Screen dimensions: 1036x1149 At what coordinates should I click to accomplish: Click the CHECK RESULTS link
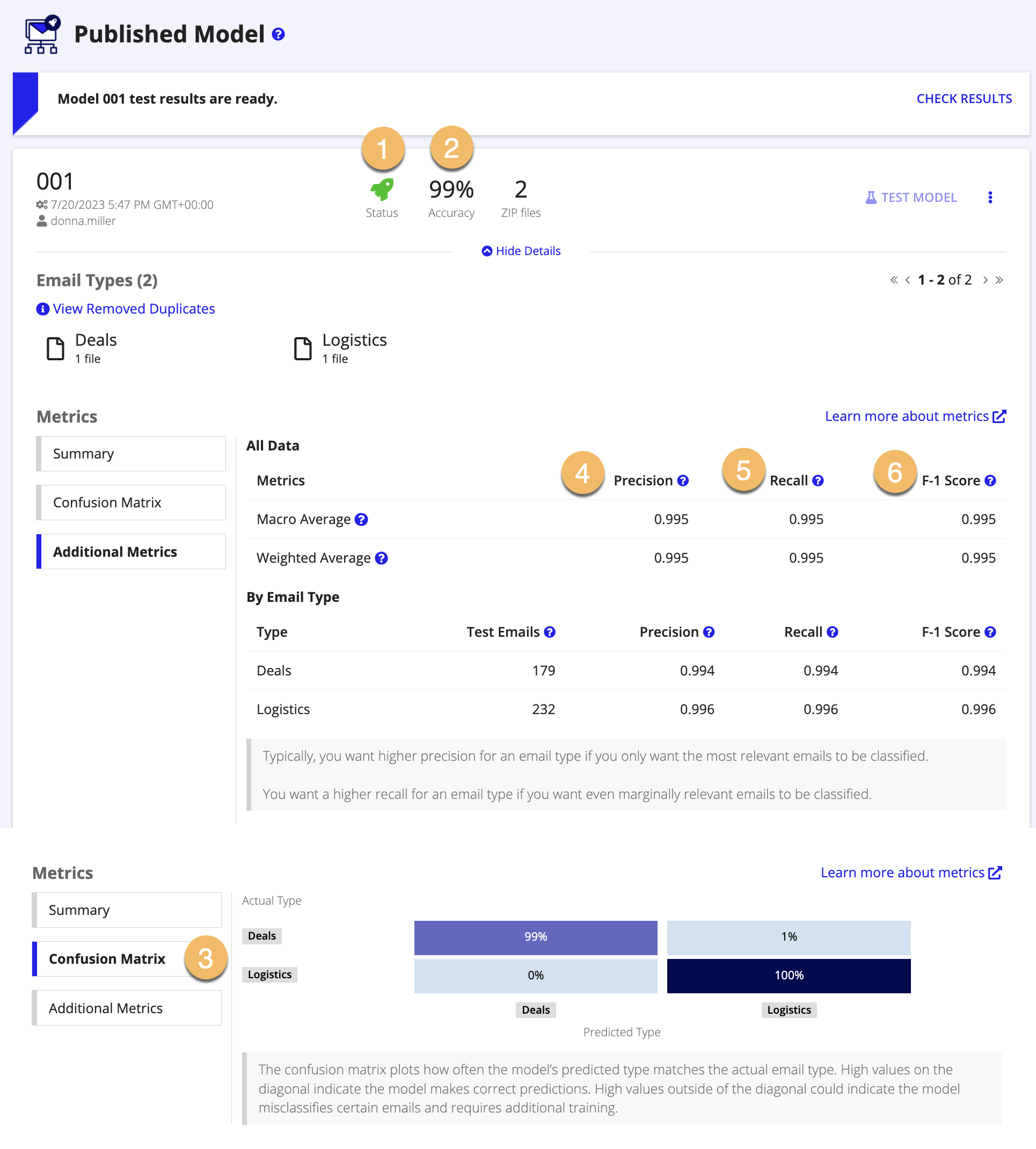(x=964, y=98)
